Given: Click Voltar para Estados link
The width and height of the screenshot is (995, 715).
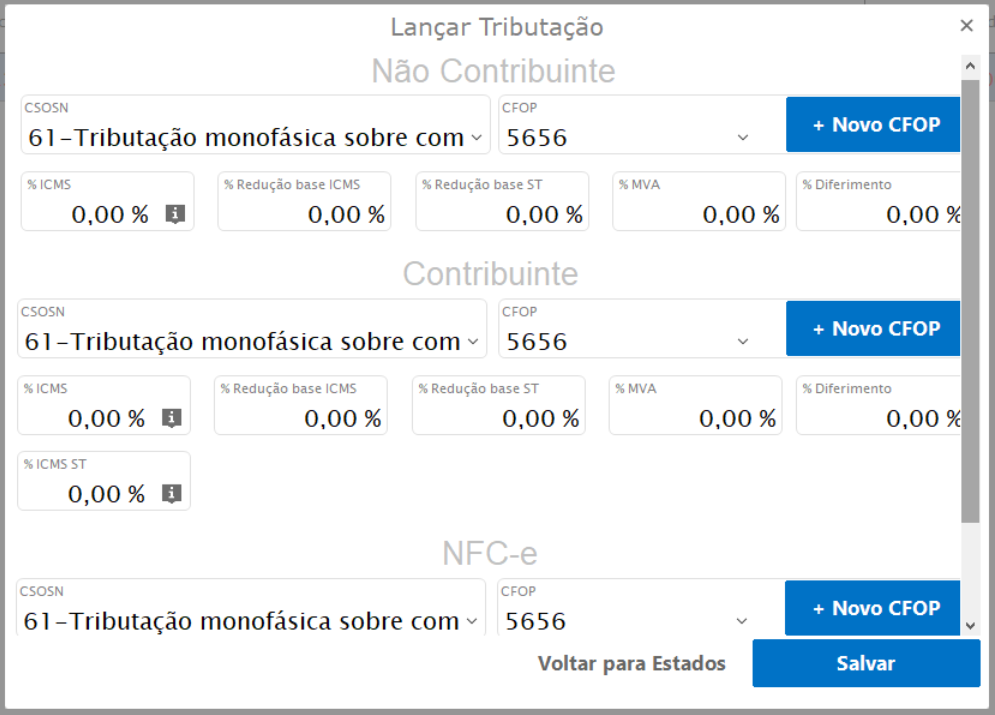Looking at the screenshot, I should [631, 664].
